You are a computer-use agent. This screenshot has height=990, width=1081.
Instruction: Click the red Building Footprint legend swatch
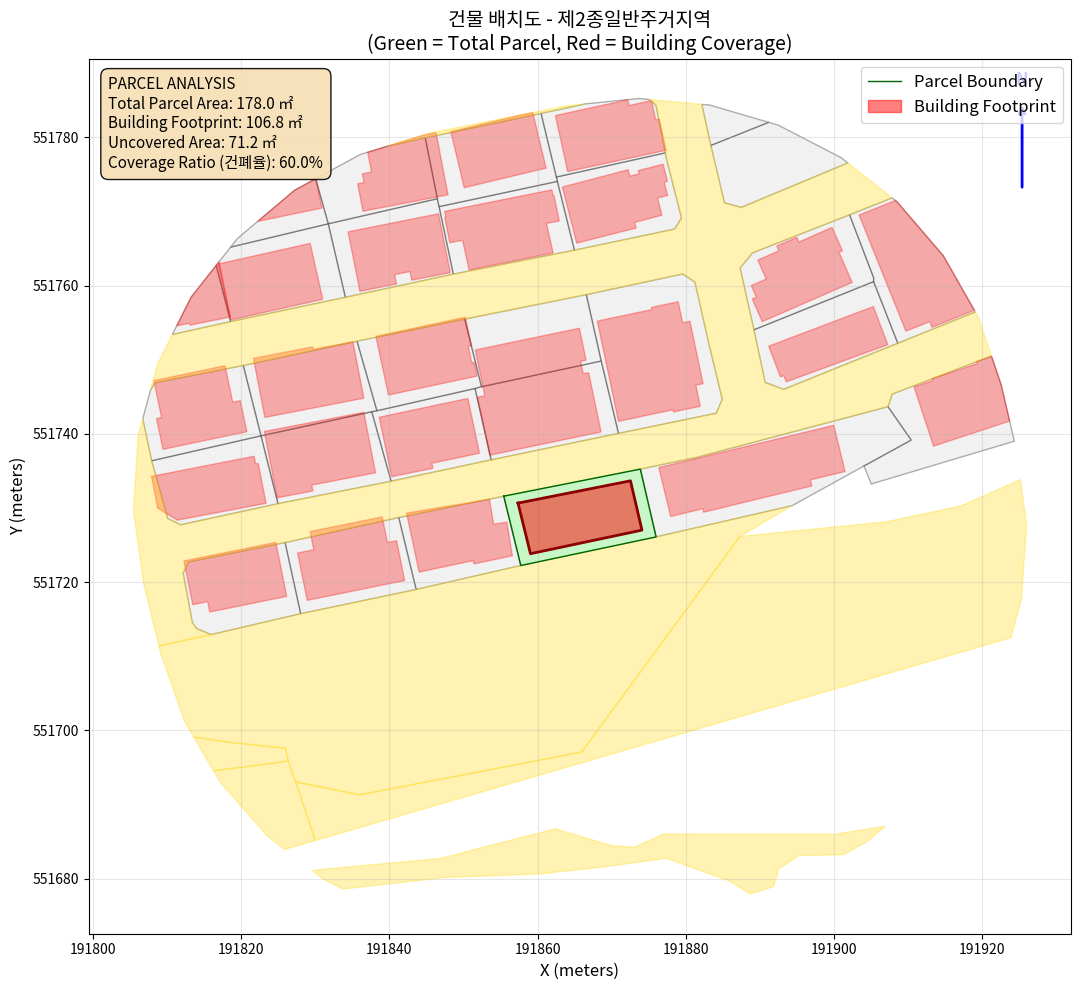pos(885,107)
